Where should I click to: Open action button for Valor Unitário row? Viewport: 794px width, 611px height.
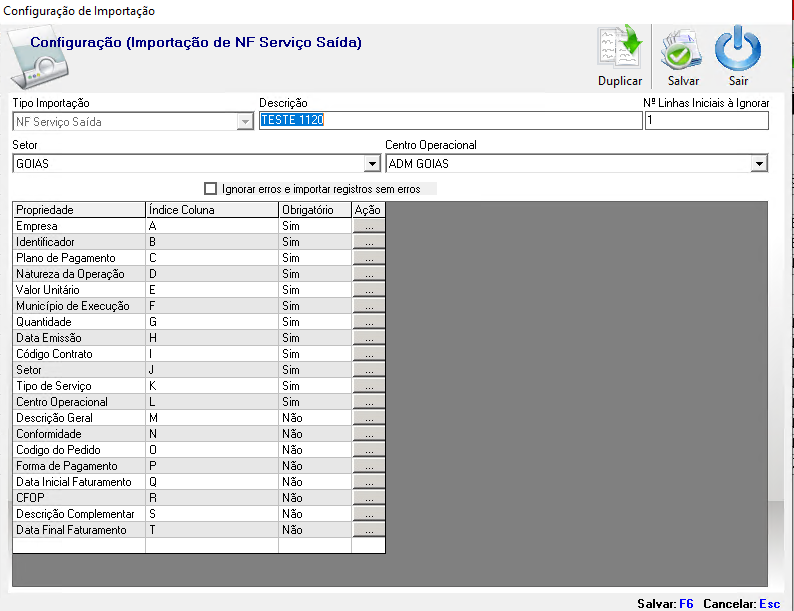pos(369,290)
